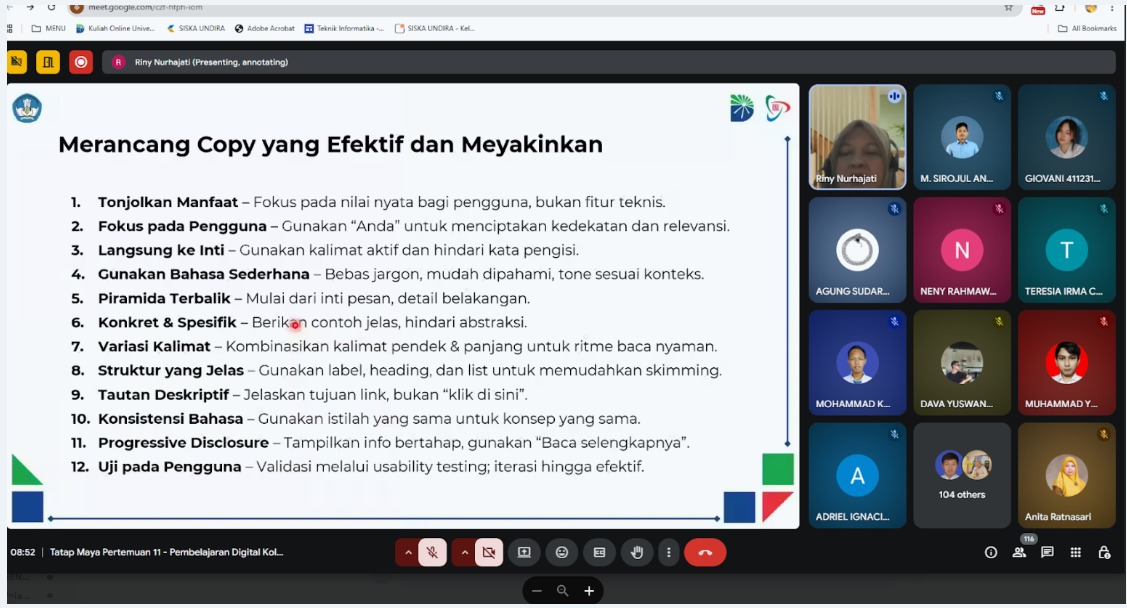Image resolution: width=1127 pixels, height=608 pixels.
Task: Click extension icon with red New badge
Action: [1038, 9]
